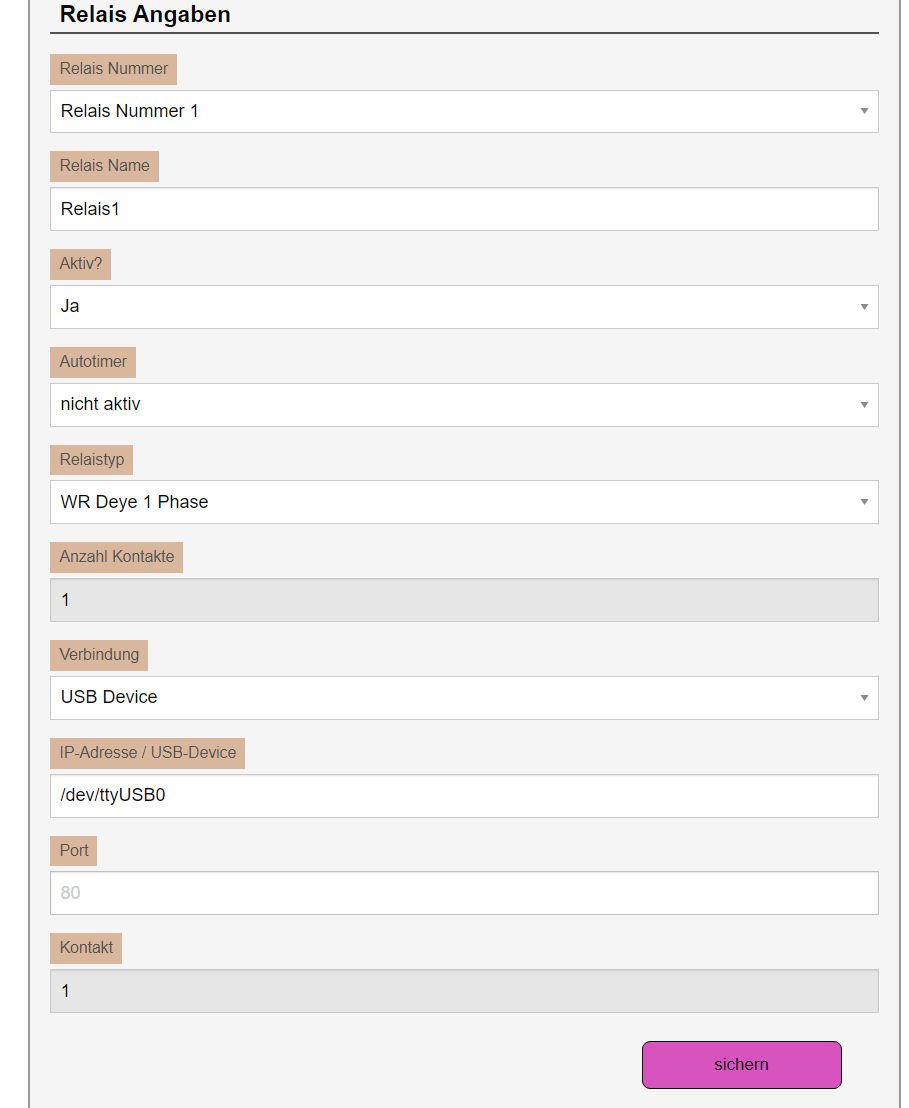Click the Verbindung label tag

(x=99, y=655)
